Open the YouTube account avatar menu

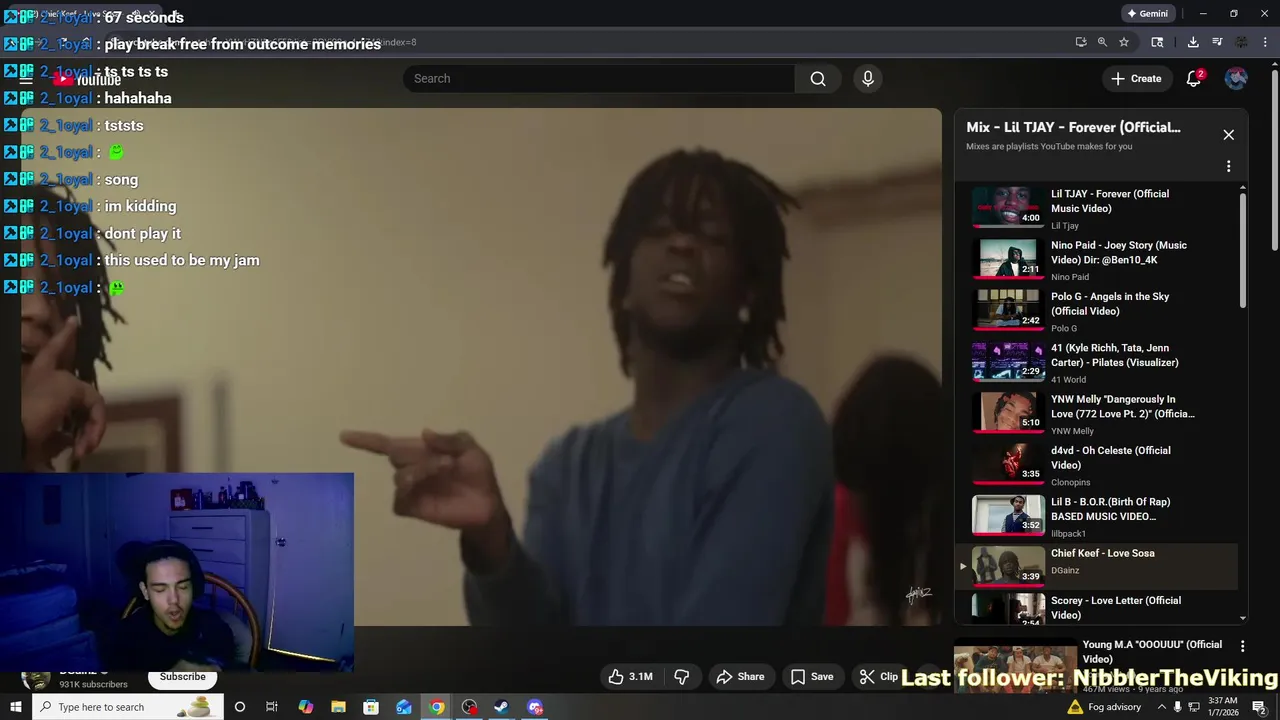(x=1237, y=79)
